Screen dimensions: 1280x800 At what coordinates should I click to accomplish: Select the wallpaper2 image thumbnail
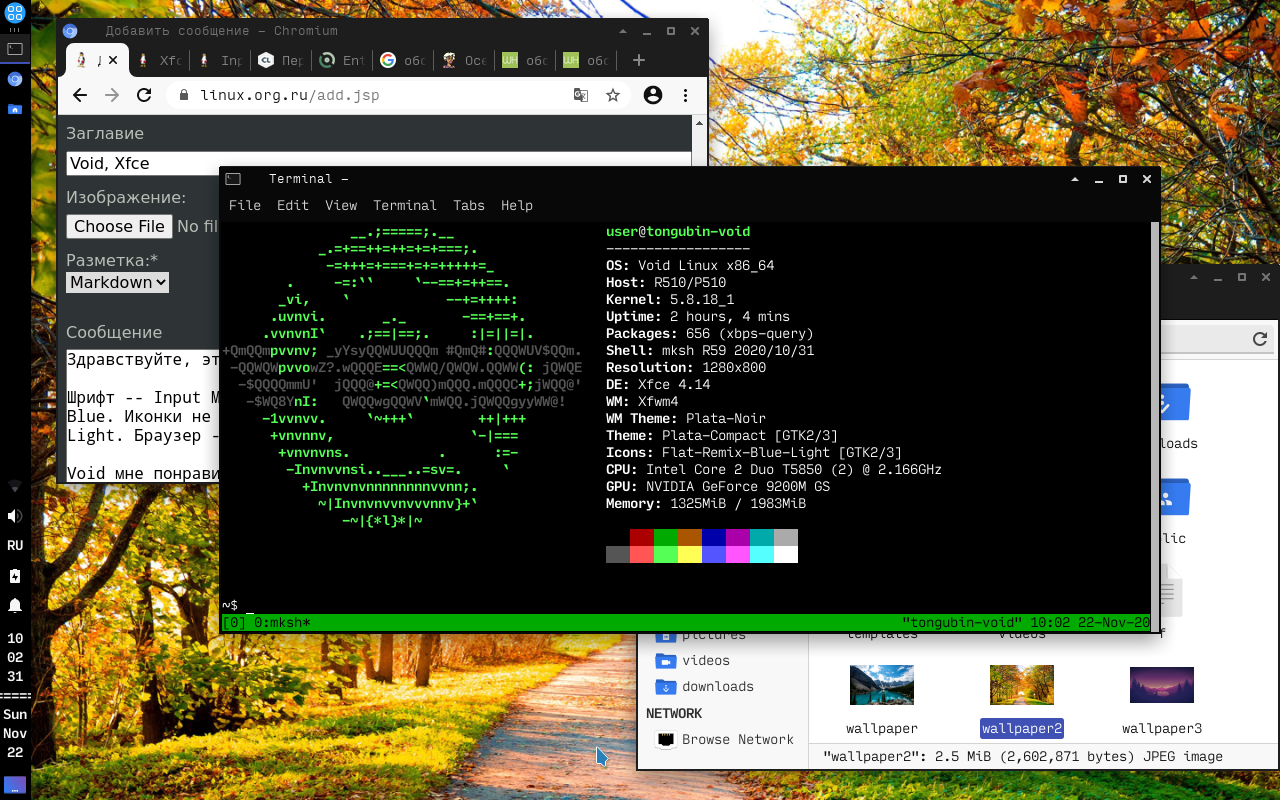[x=1022, y=685]
